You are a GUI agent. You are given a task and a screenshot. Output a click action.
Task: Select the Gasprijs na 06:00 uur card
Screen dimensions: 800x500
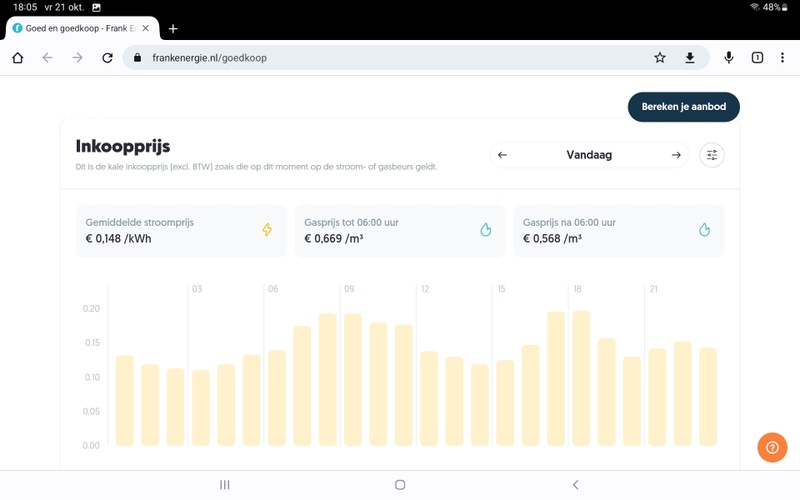[618, 231]
